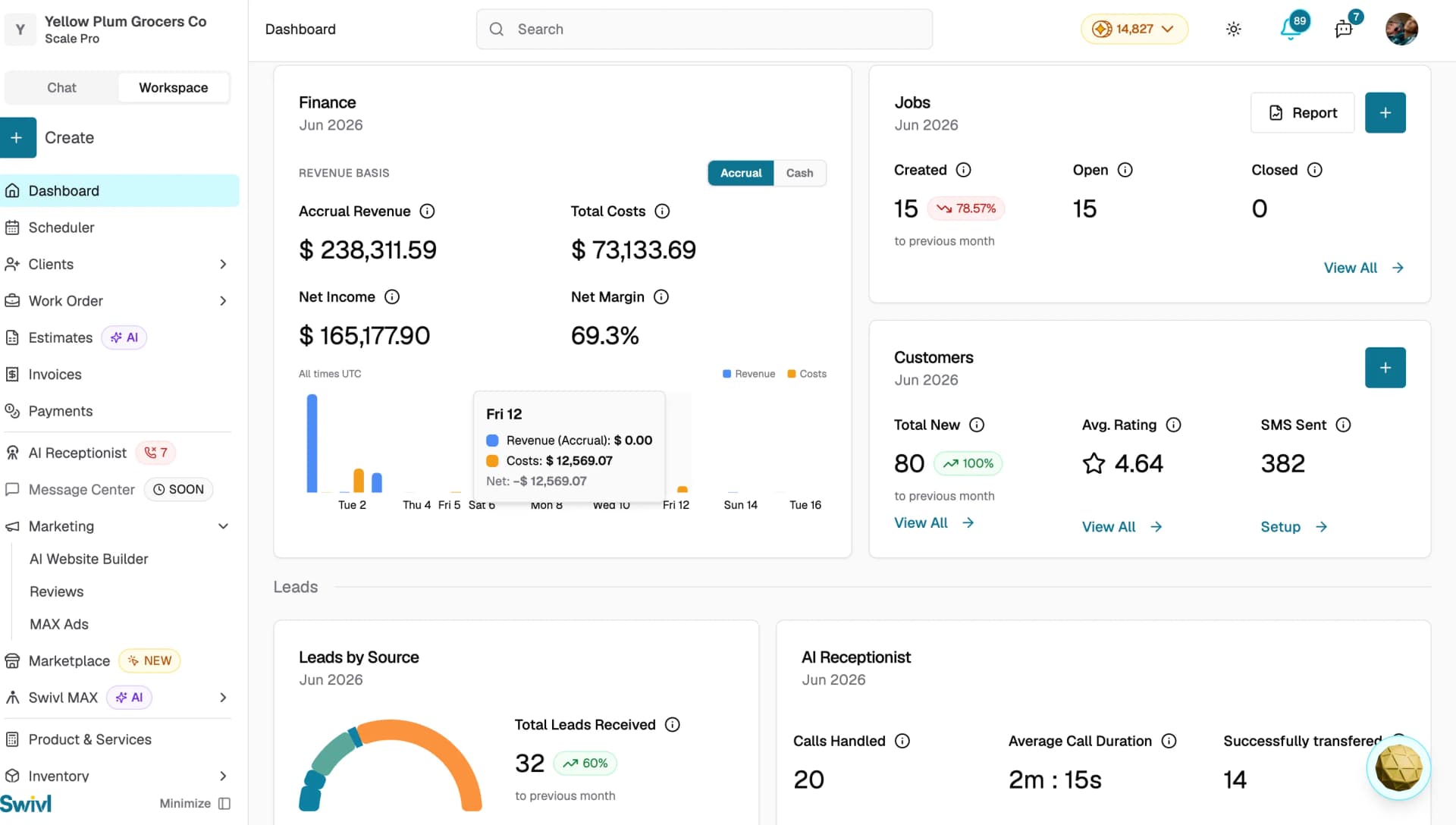Click the Average Call Duration info icon

1169,741
